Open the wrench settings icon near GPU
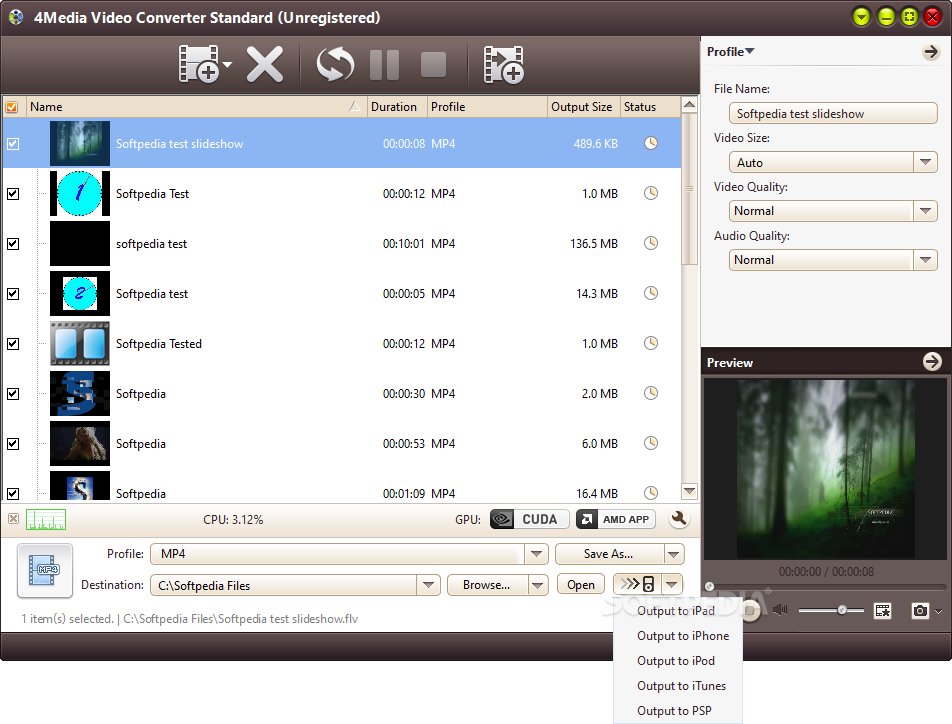The width and height of the screenshot is (952, 724). click(679, 519)
